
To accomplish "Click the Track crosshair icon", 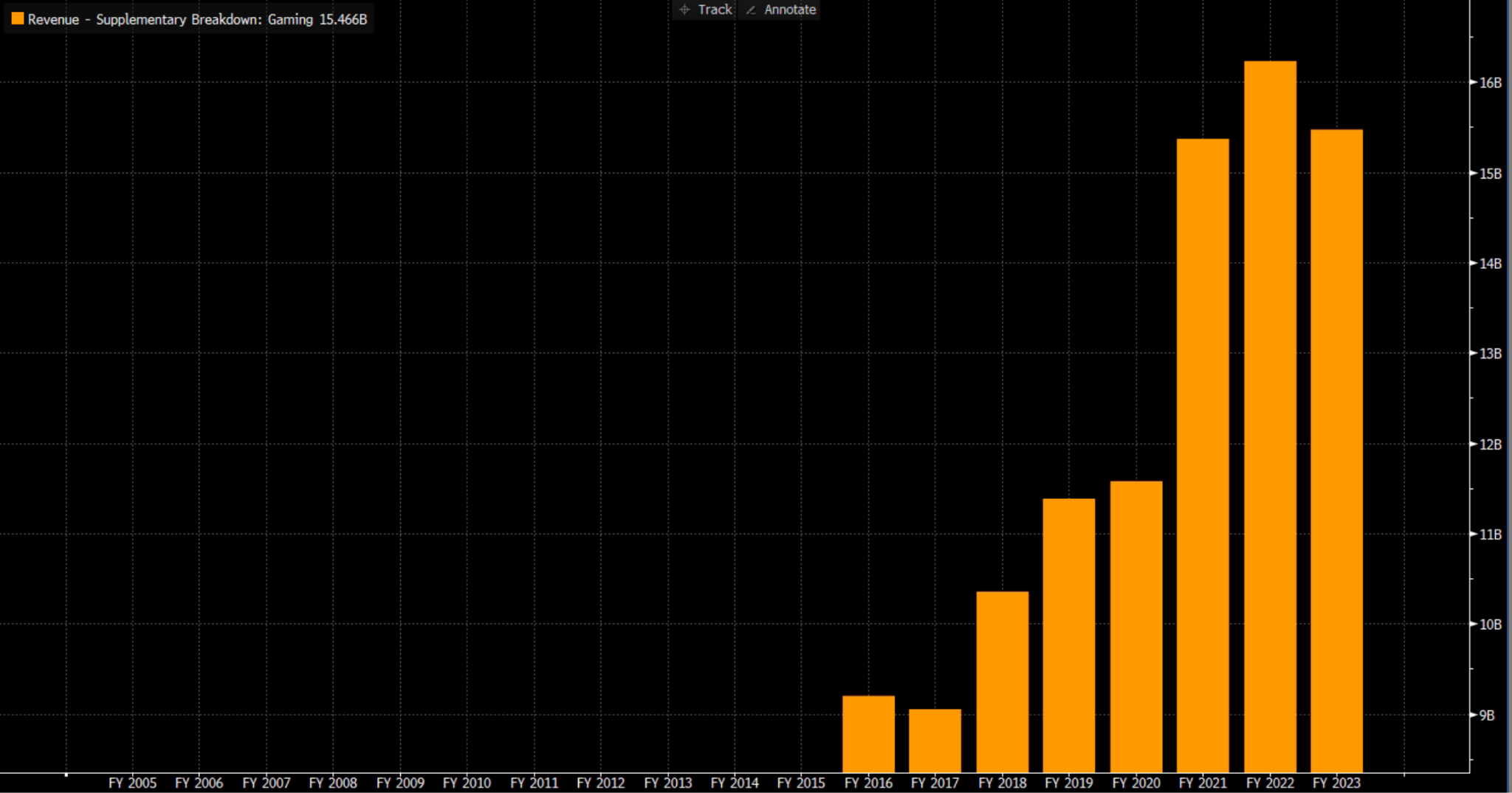I will click(x=684, y=10).
